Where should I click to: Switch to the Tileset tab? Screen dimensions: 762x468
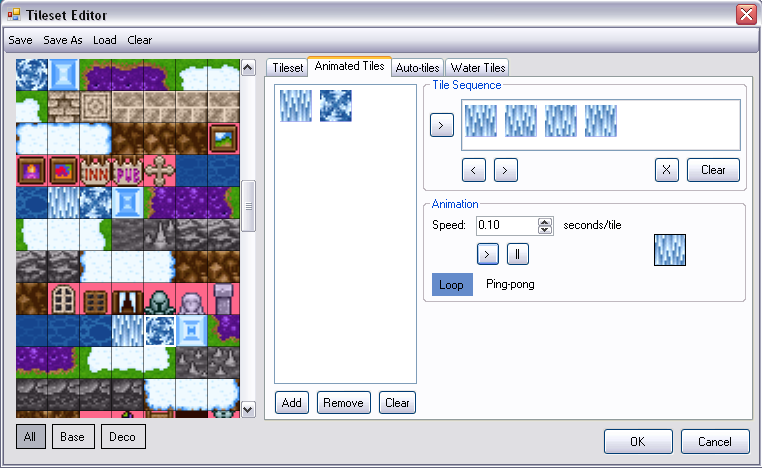click(287, 68)
